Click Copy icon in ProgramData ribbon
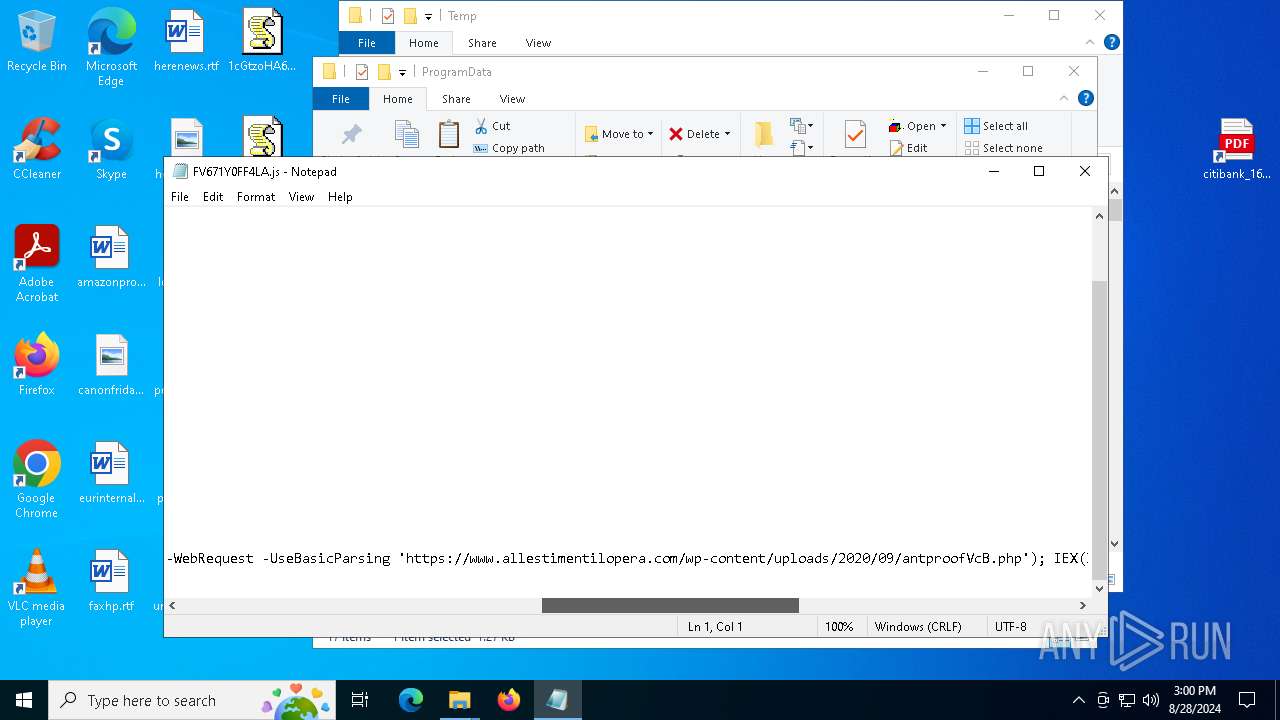This screenshot has width=1280, height=720. 406,135
